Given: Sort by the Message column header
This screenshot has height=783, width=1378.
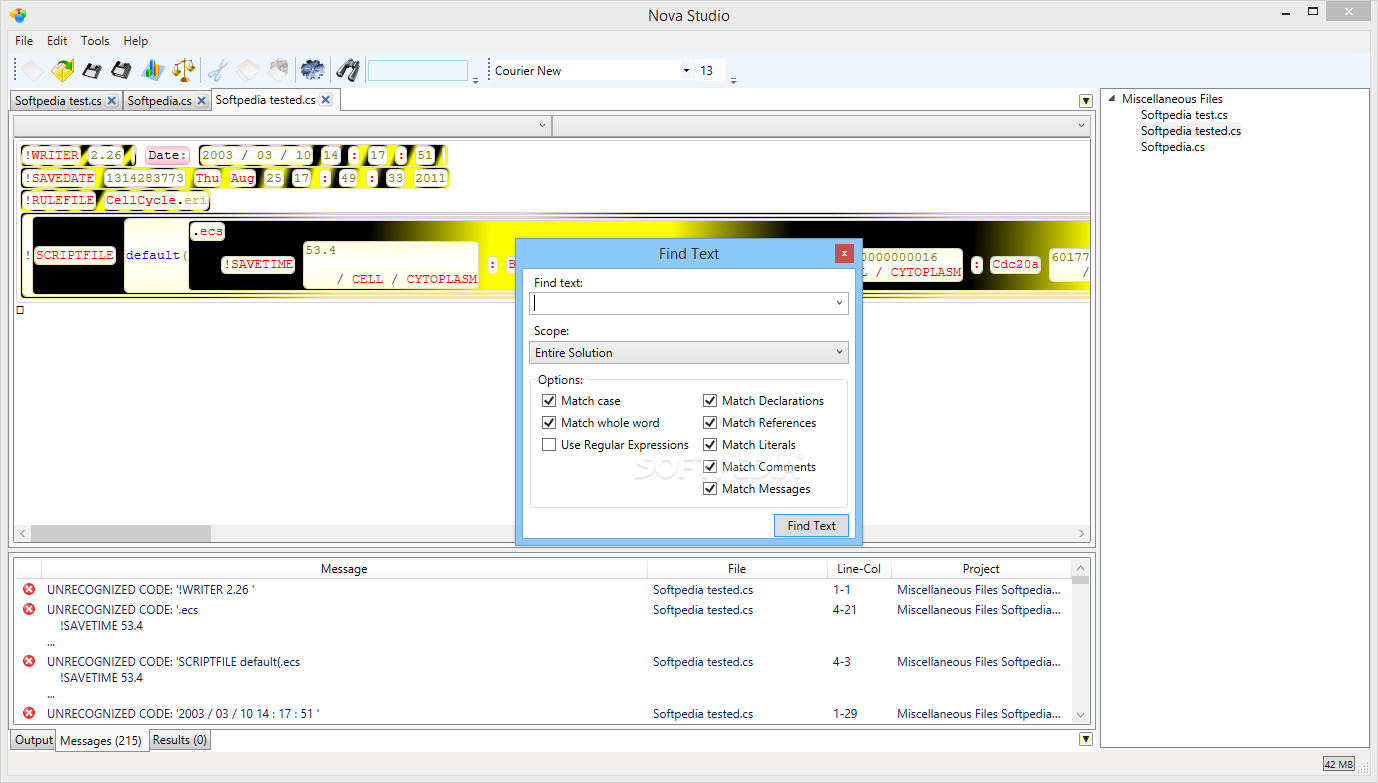Looking at the screenshot, I should [x=344, y=568].
